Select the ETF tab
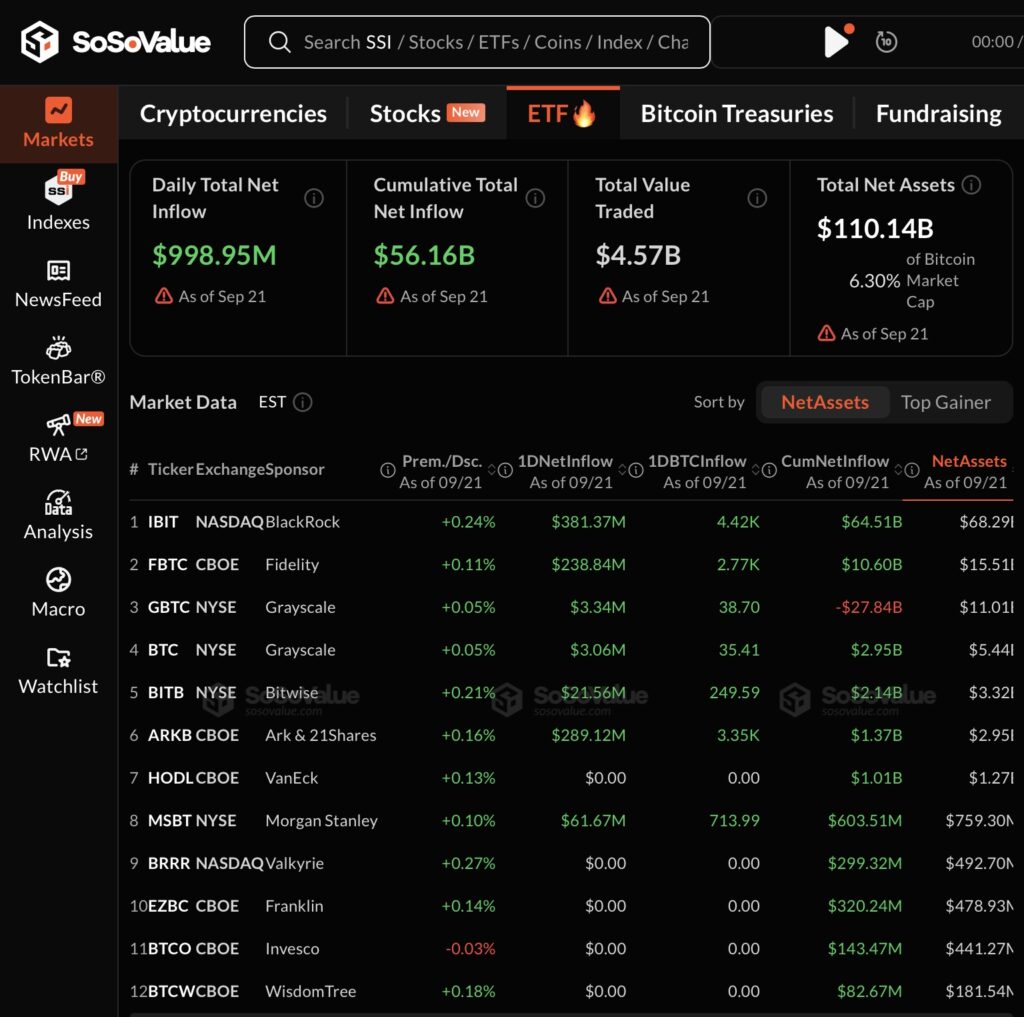Image resolution: width=1024 pixels, height=1017 pixels. pyautogui.click(x=562, y=114)
